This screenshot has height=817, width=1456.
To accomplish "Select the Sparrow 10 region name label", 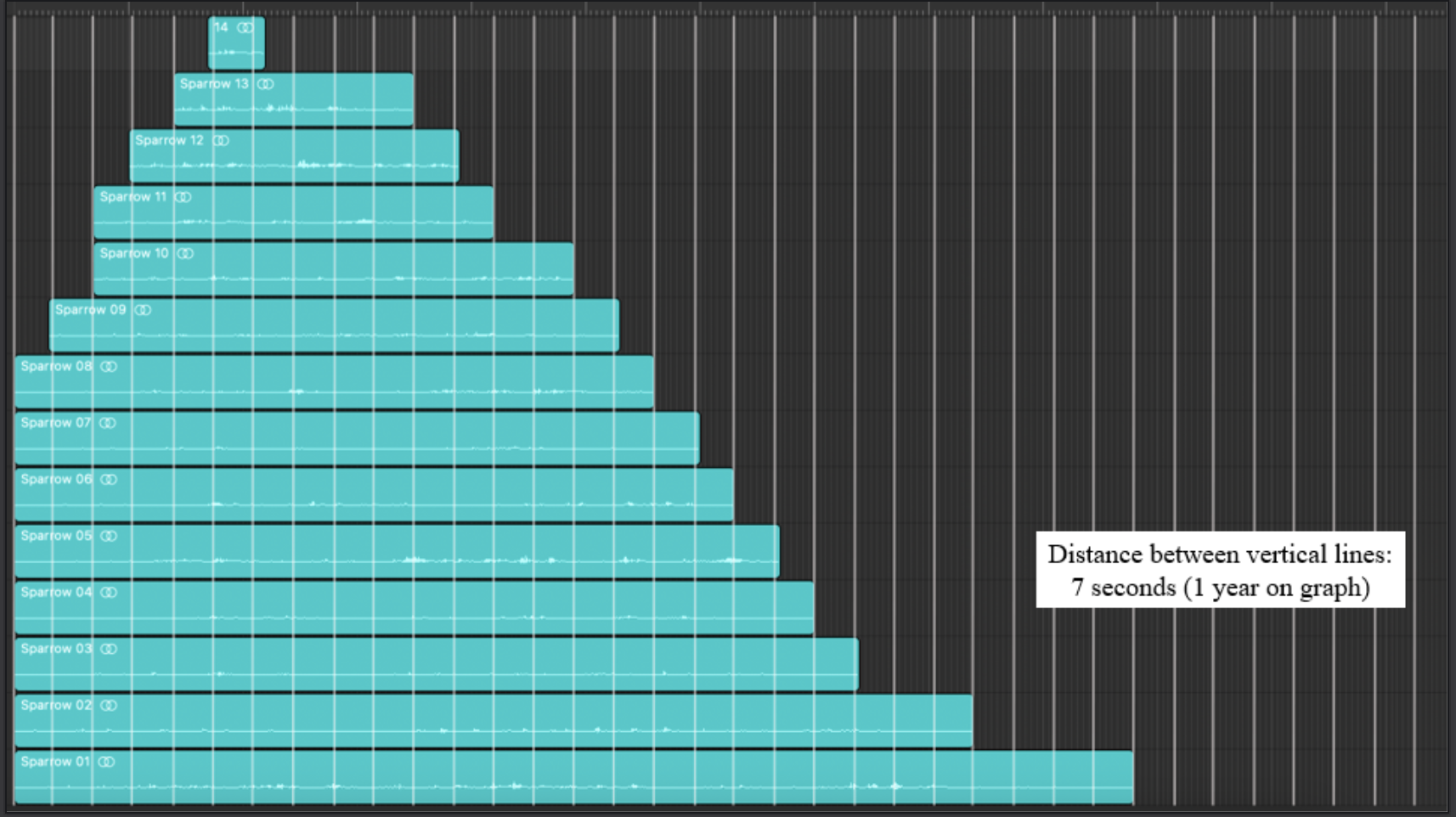I will 134,253.
